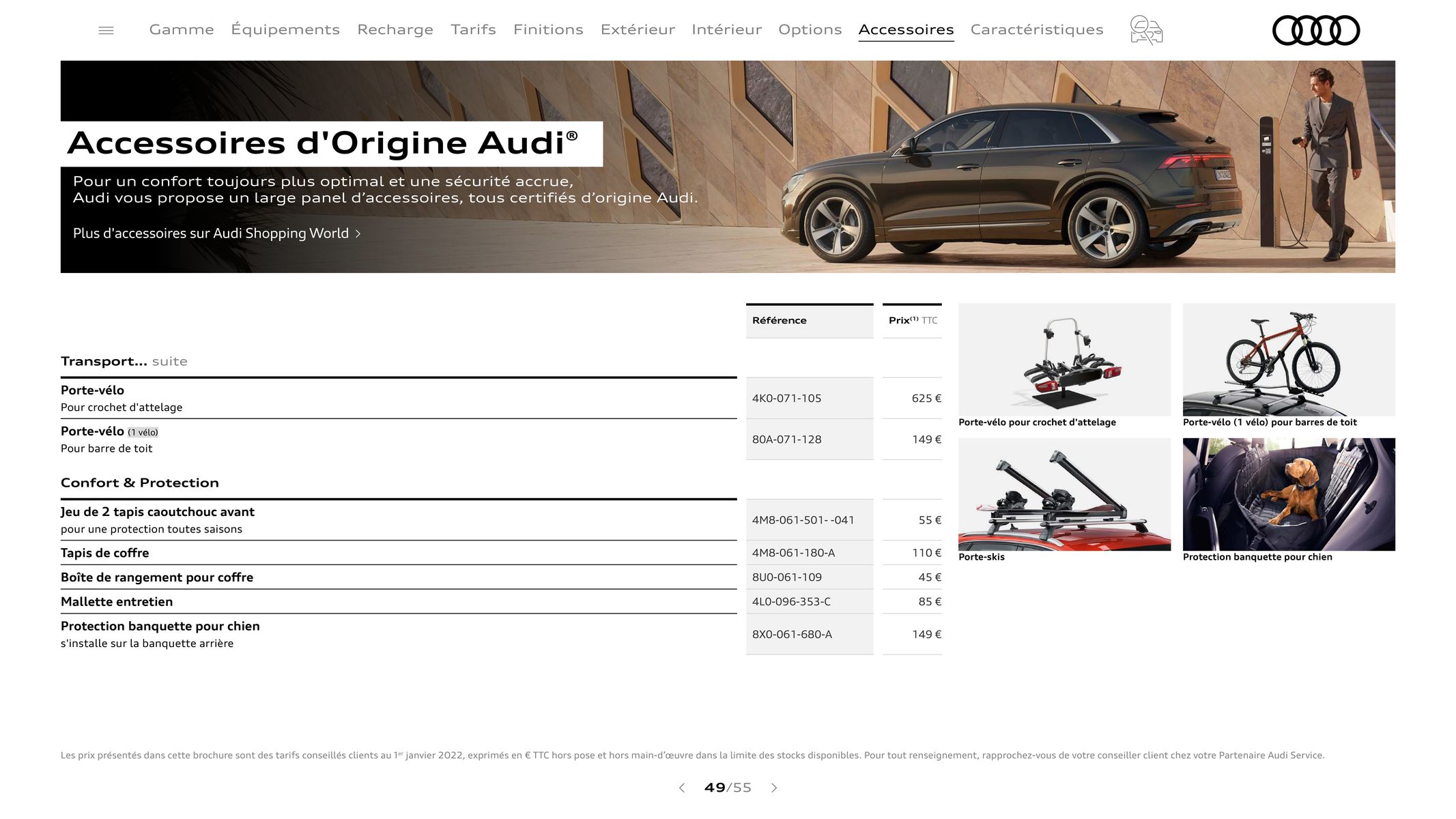
Task: Select Protection banquette pour chien row
Action: click(399, 634)
